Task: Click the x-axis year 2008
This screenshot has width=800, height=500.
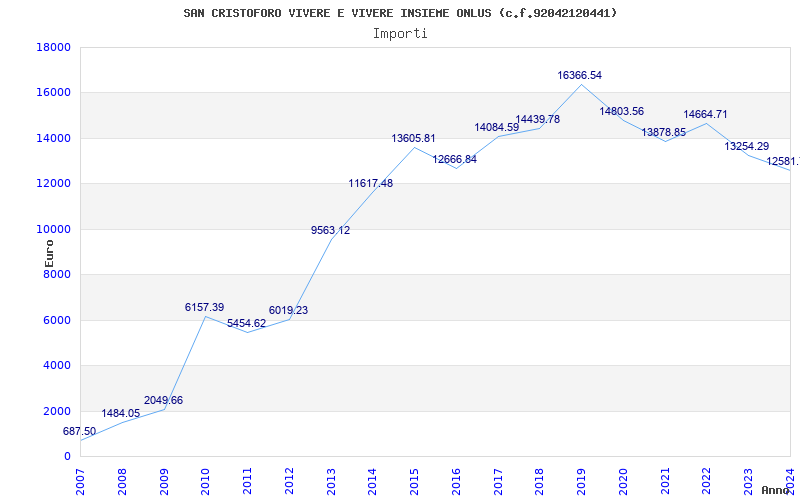Action: [122, 482]
